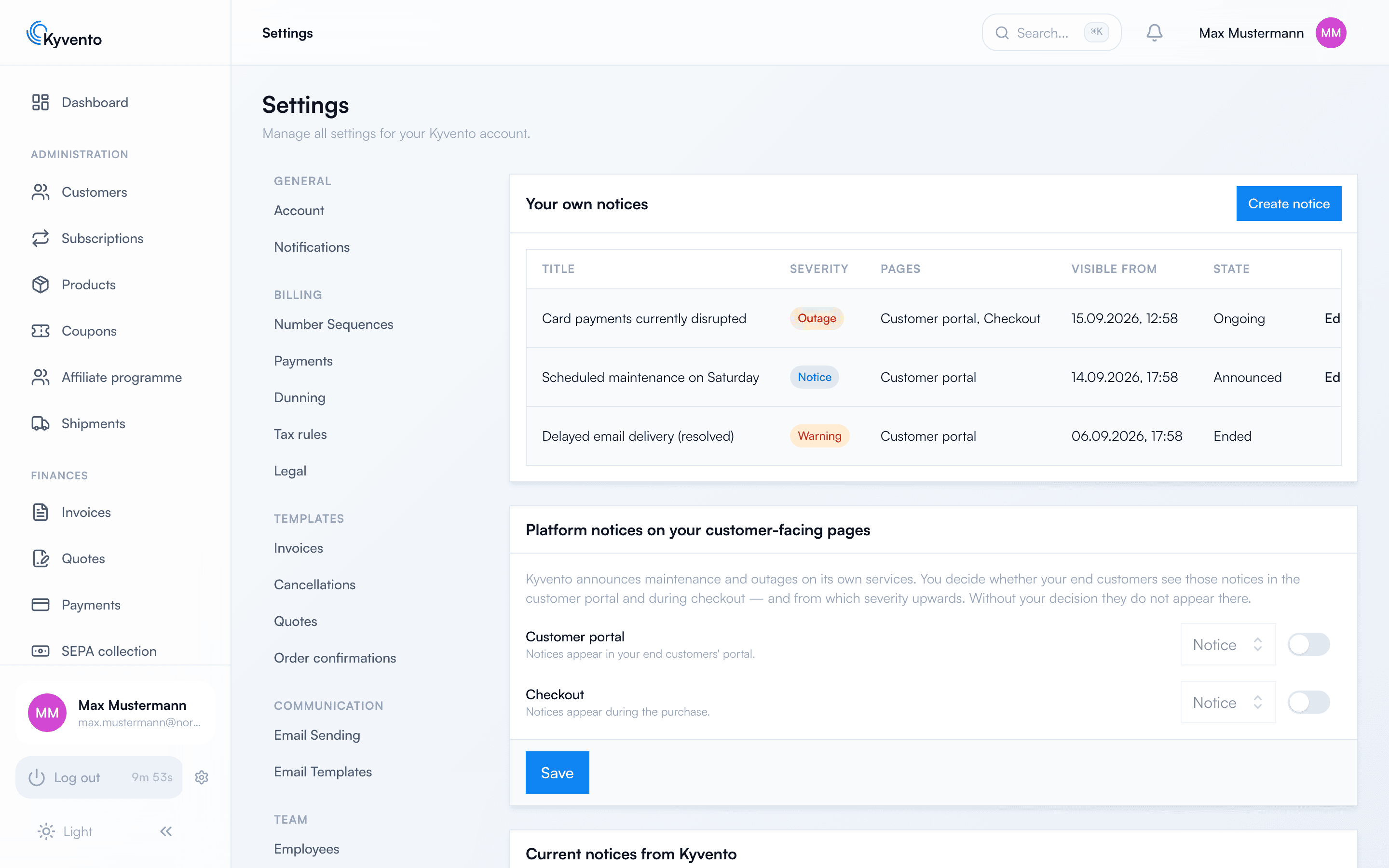This screenshot has height=868, width=1389.
Task: Save the platform notices settings
Action: (557, 773)
